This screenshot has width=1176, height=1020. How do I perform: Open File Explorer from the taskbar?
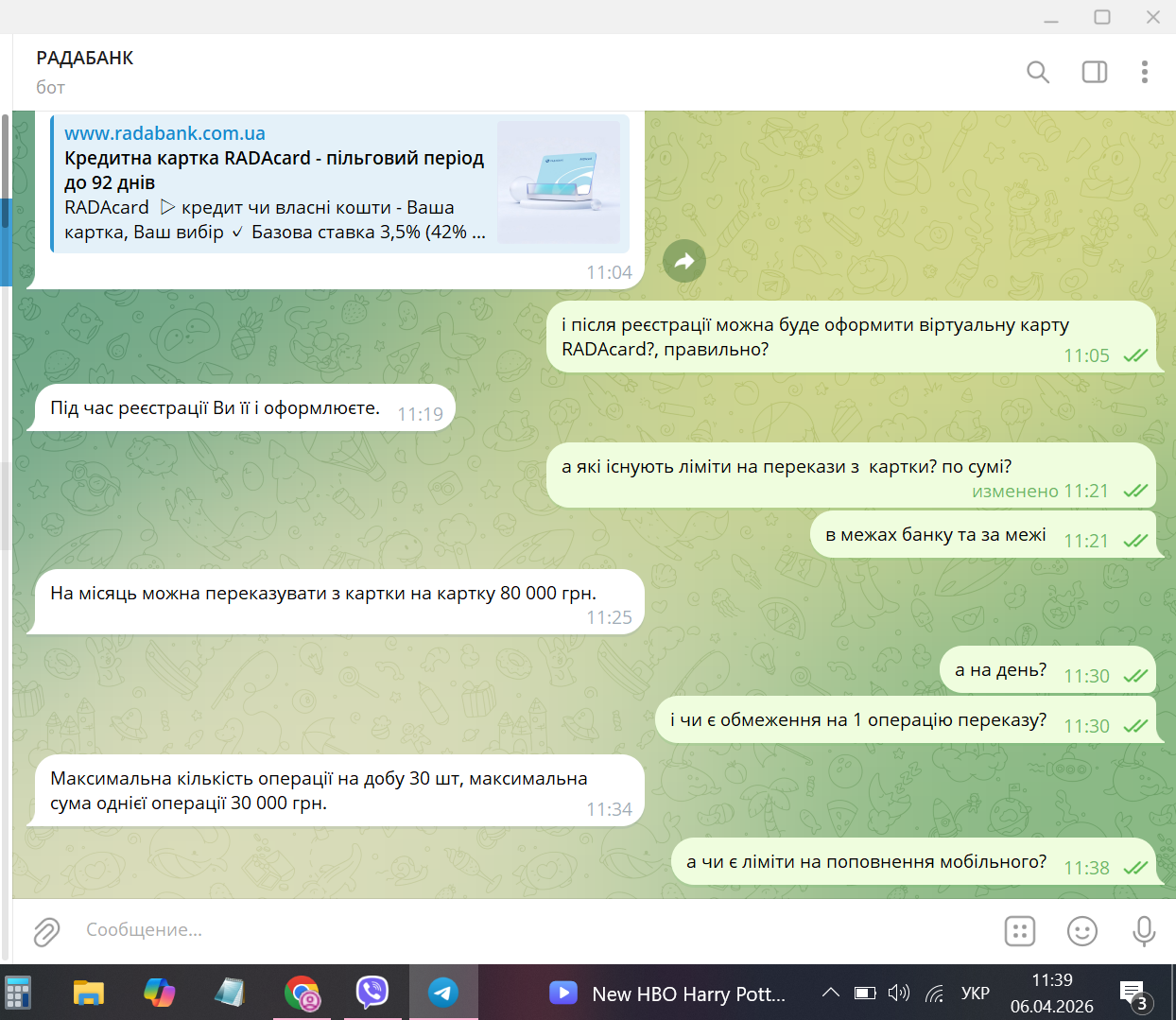89,993
